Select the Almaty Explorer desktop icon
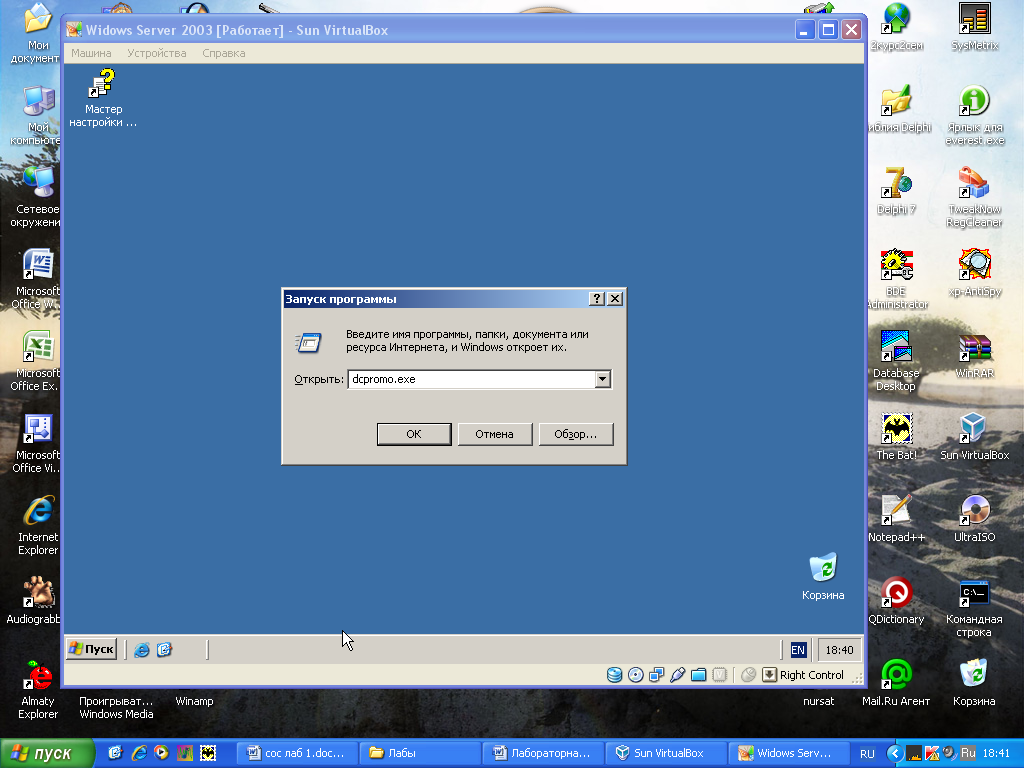The height and width of the screenshot is (768, 1024). 38,690
